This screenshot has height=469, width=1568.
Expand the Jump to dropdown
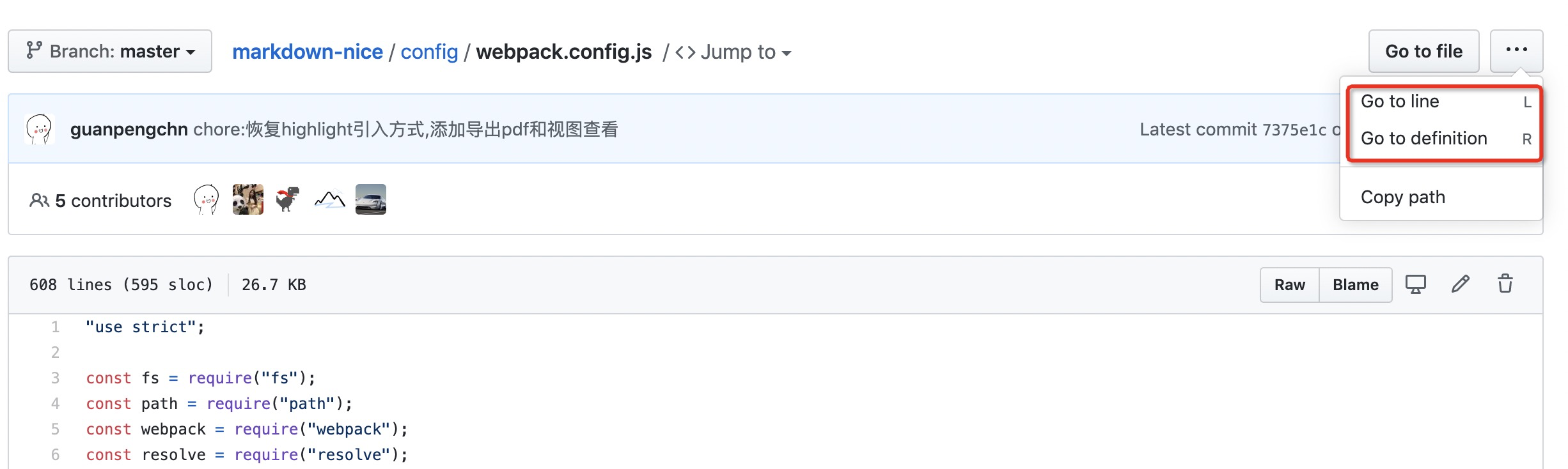[x=733, y=52]
